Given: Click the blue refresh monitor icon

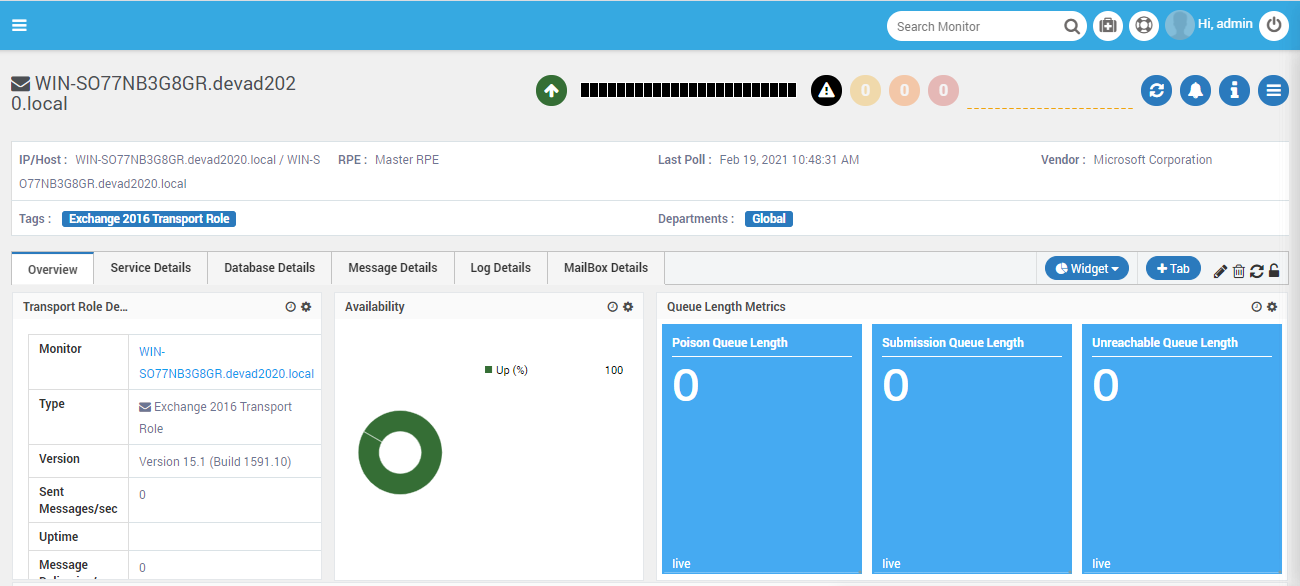Looking at the screenshot, I should pos(1156,91).
